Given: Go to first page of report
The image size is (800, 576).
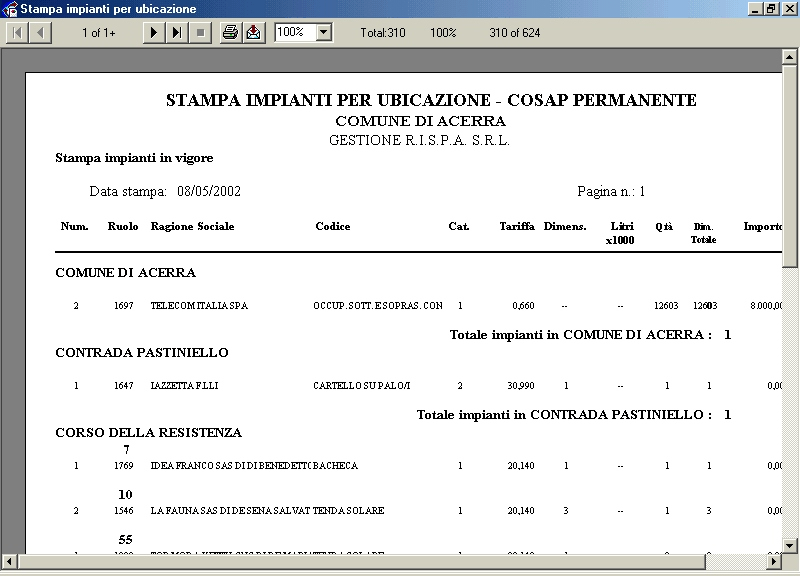Looking at the screenshot, I should click(17, 33).
